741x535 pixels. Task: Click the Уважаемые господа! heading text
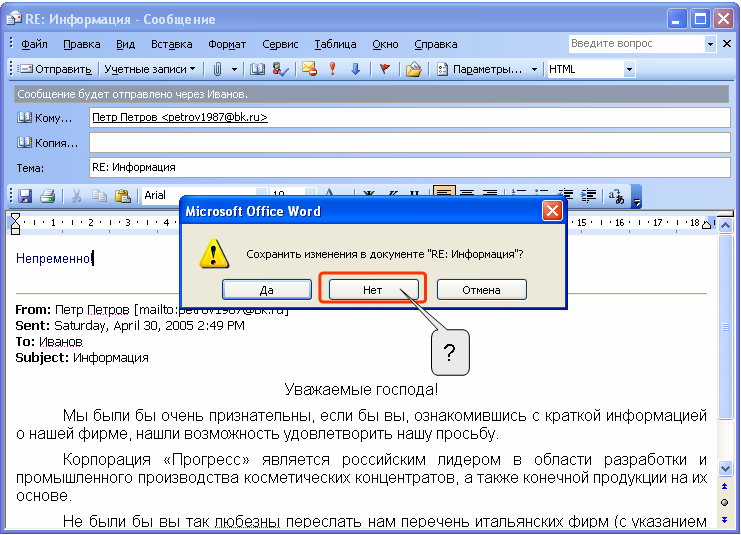tap(361, 389)
